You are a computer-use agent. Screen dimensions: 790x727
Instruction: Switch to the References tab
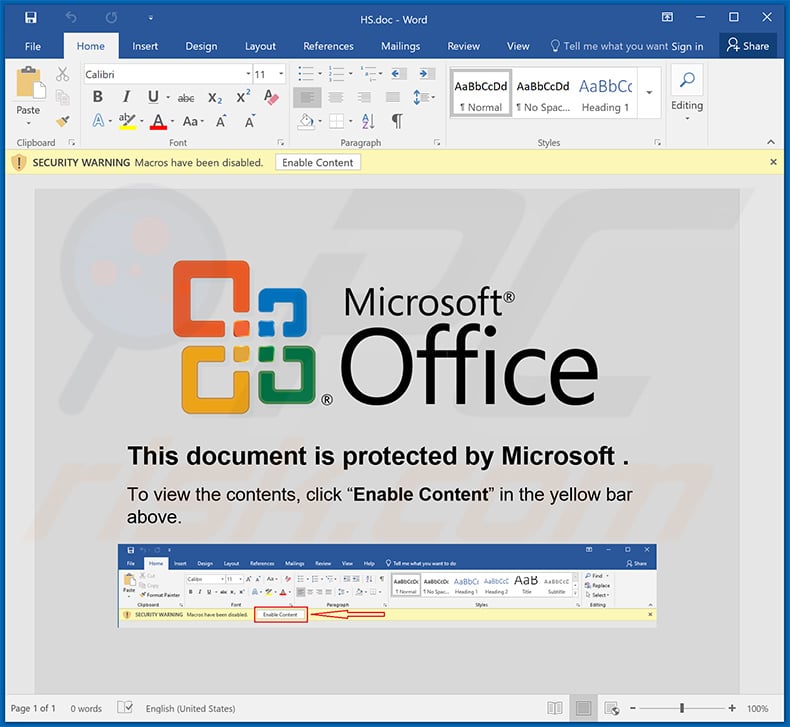(x=328, y=46)
